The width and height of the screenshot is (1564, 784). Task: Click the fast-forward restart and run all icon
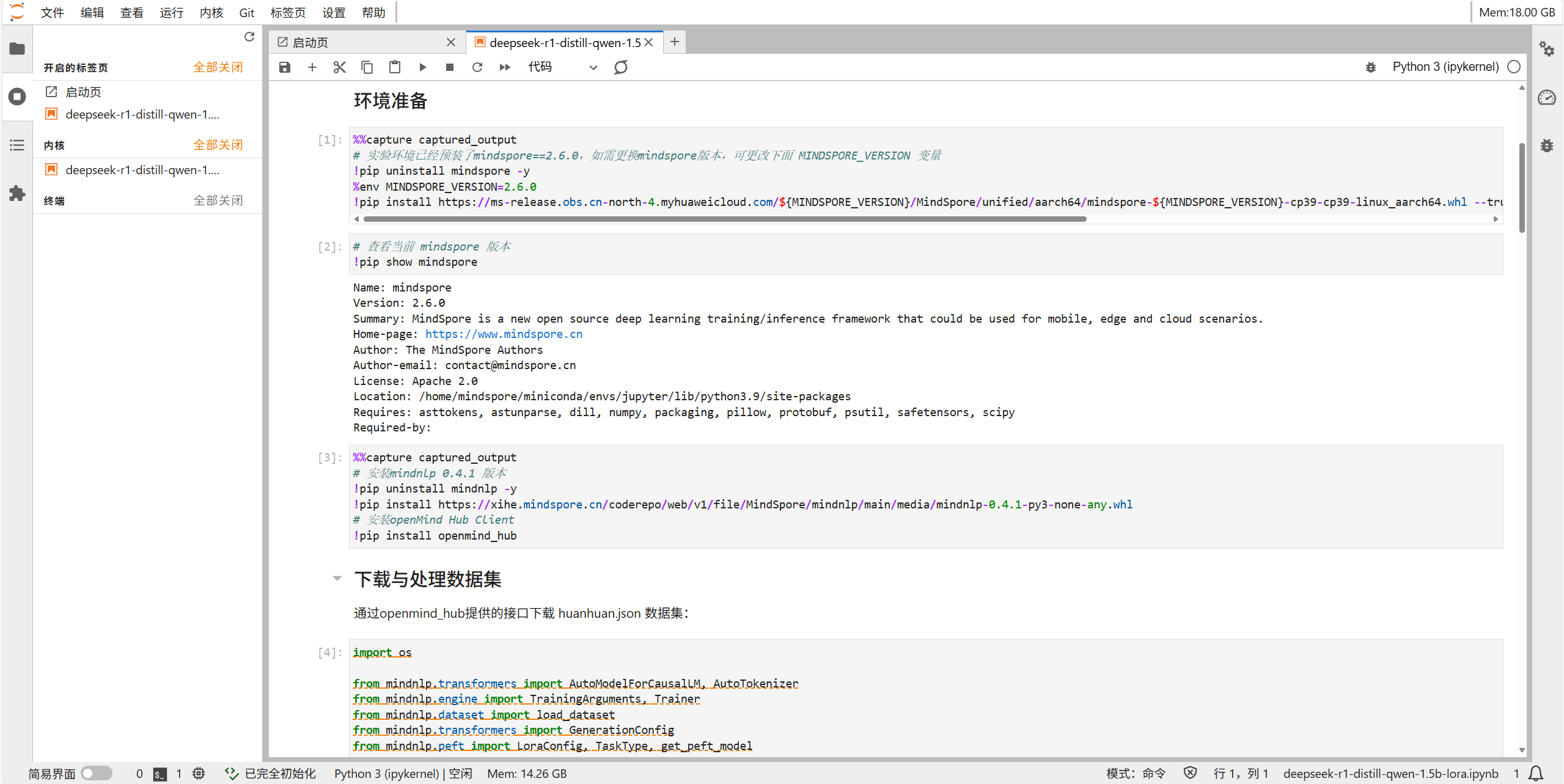click(x=505, y=67)
